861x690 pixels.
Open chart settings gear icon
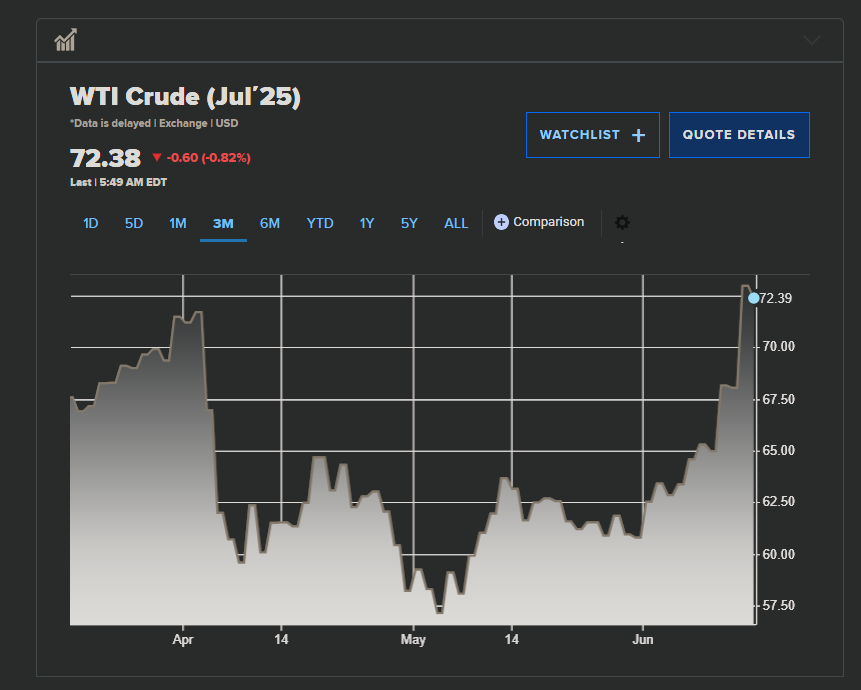pos(622,223)
